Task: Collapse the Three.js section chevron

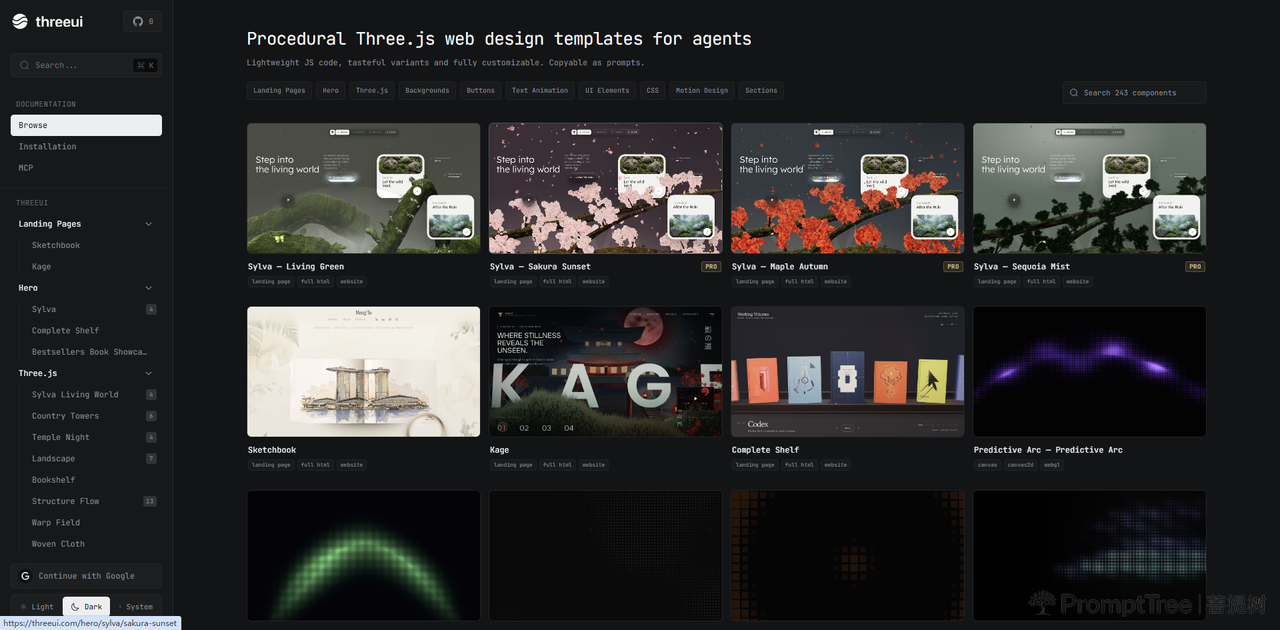Action: 149,373
